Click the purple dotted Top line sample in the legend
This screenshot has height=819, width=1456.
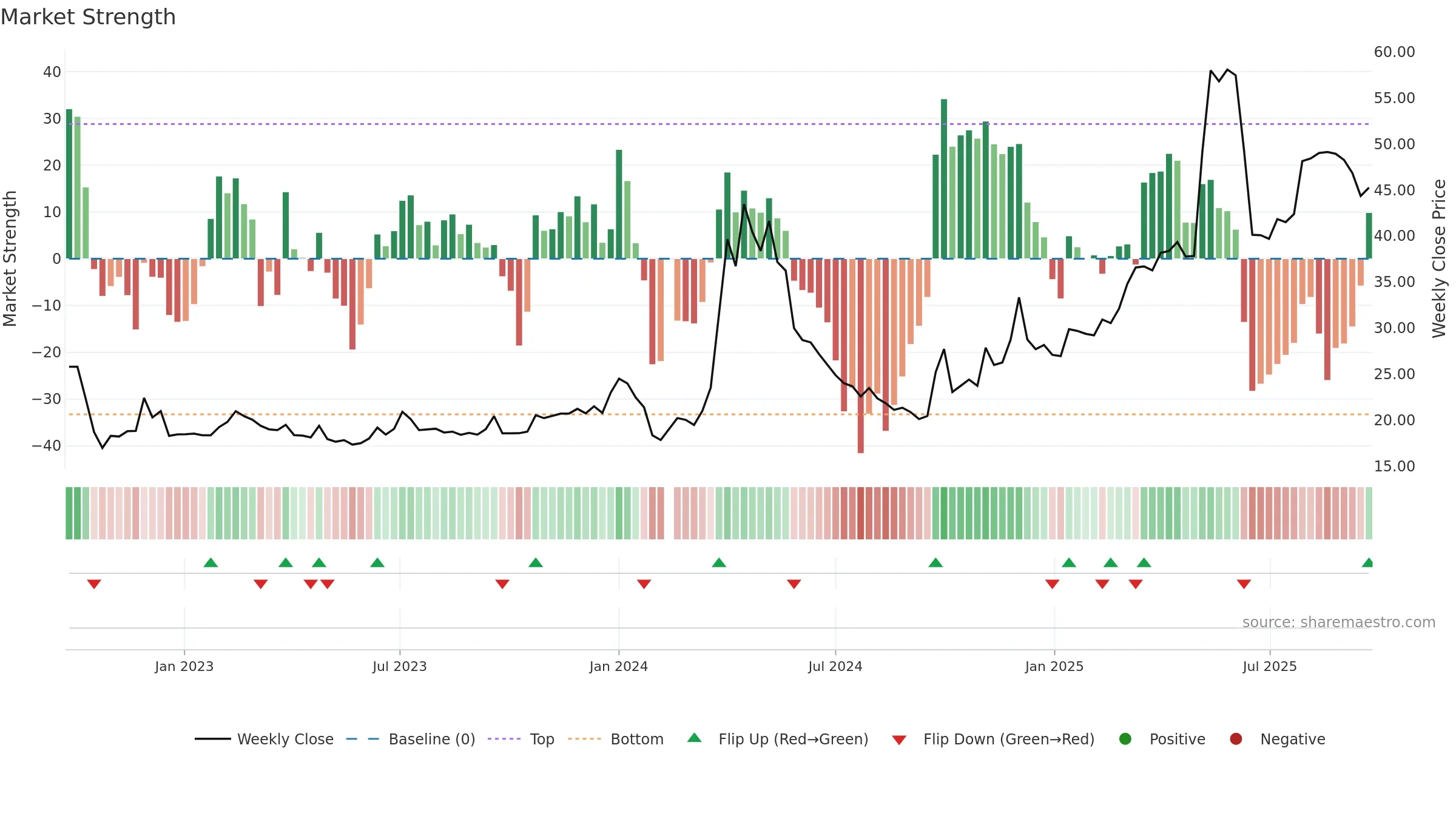coord(504,739)
